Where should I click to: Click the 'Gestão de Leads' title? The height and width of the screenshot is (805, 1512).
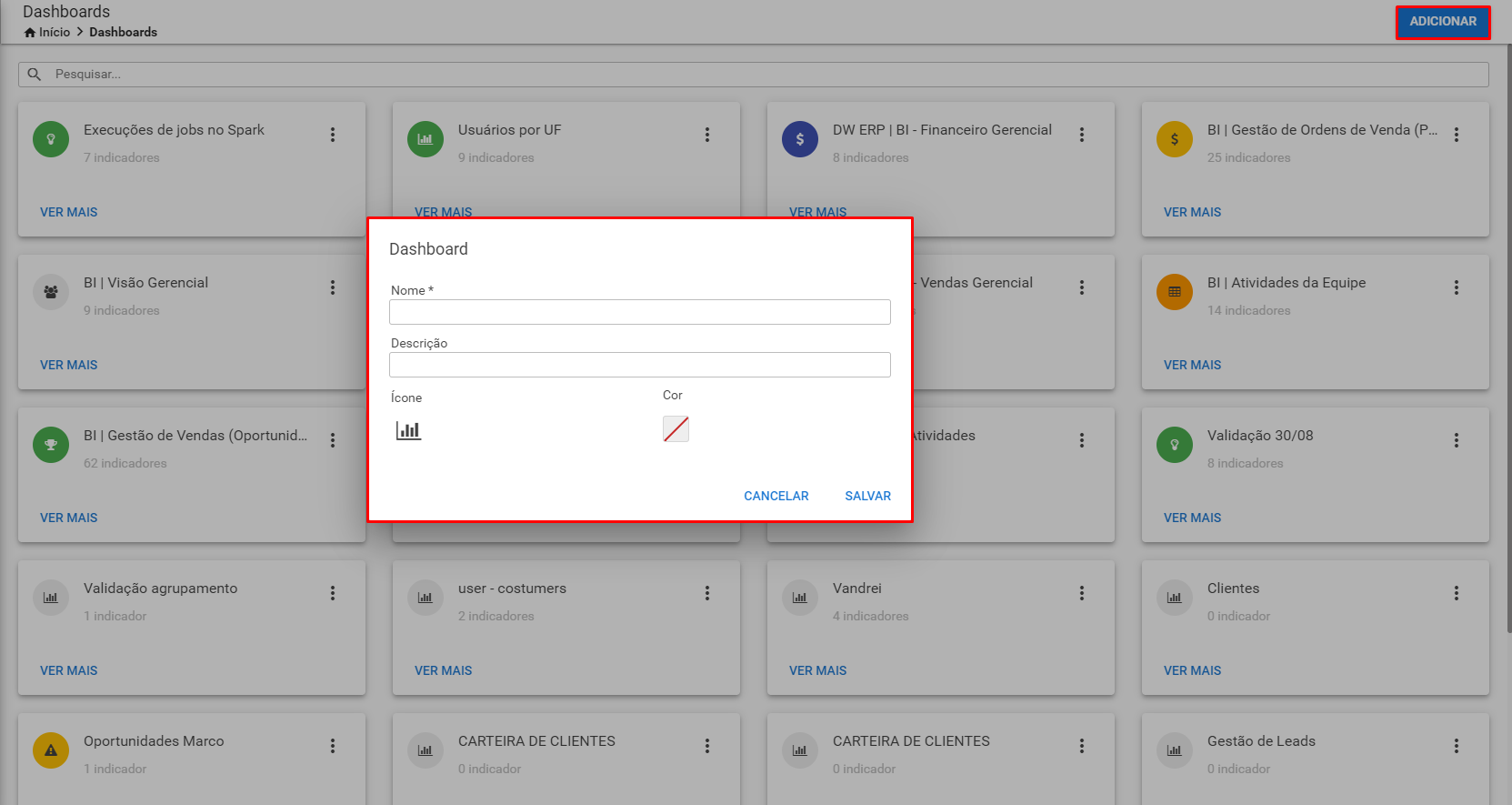1261,741
